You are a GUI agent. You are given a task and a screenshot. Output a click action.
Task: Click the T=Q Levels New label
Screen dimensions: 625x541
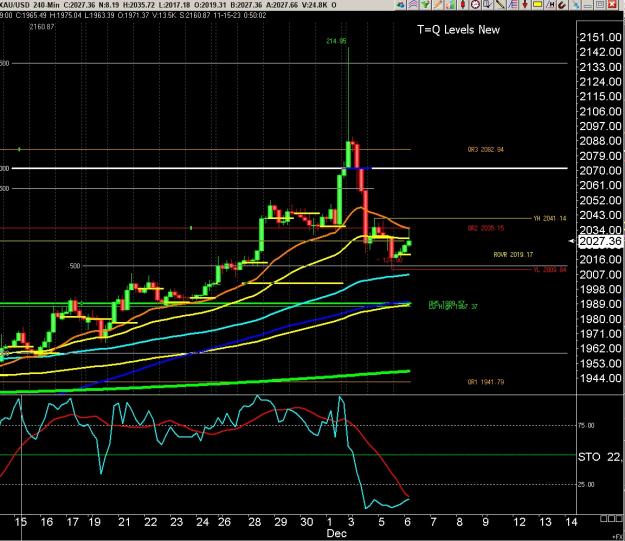(458, 30)
